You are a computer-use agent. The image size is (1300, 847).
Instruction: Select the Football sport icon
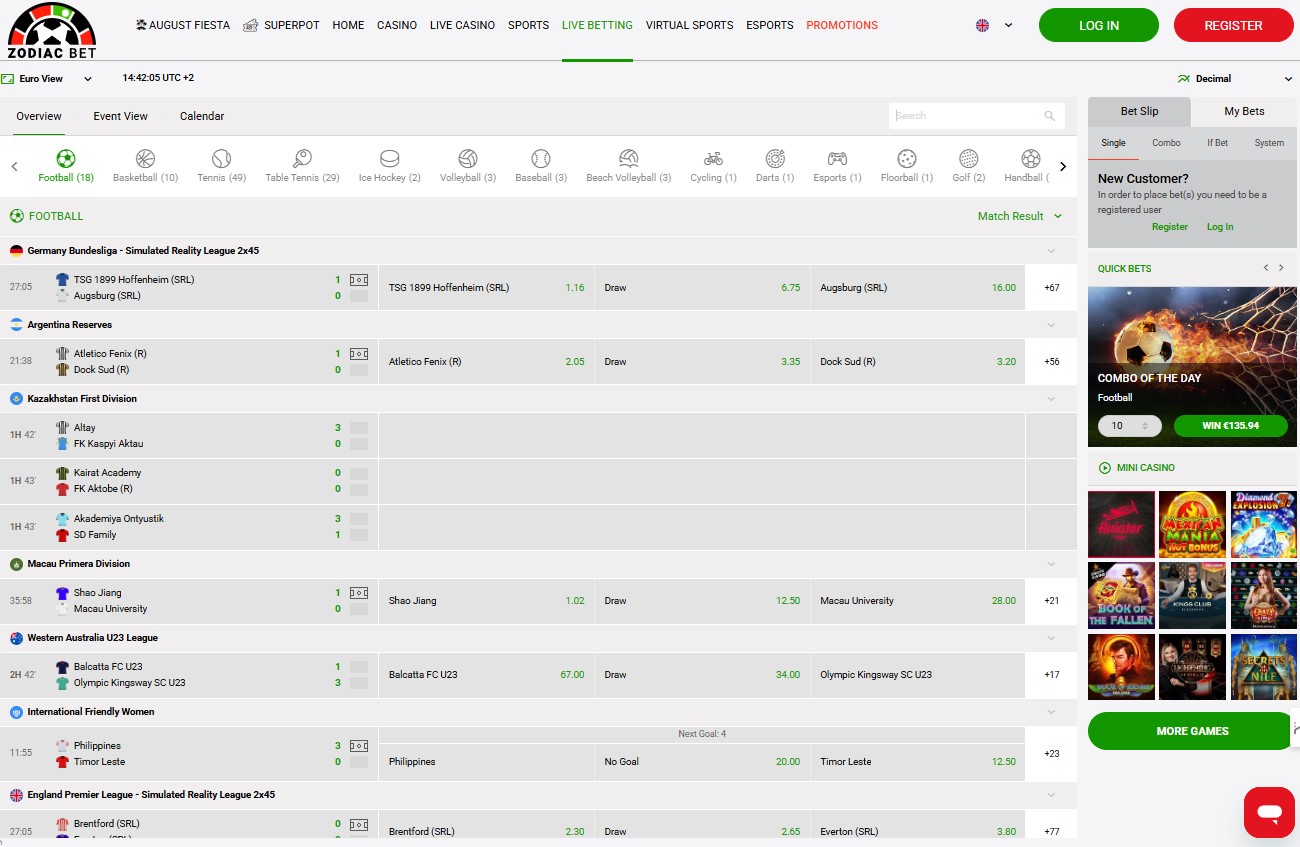[66, 159]
